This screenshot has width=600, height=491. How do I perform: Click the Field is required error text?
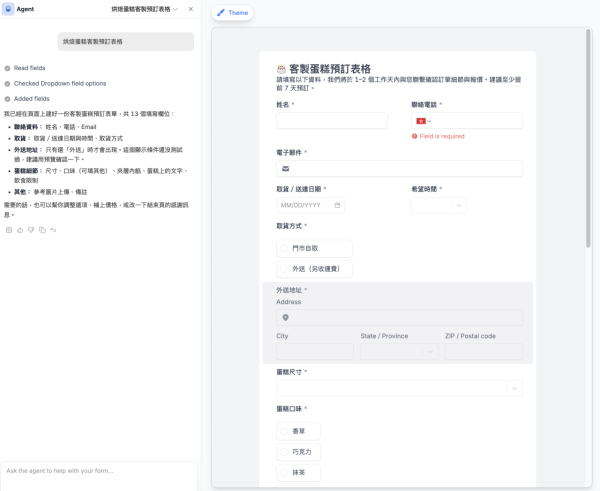(x=442, y=136)
